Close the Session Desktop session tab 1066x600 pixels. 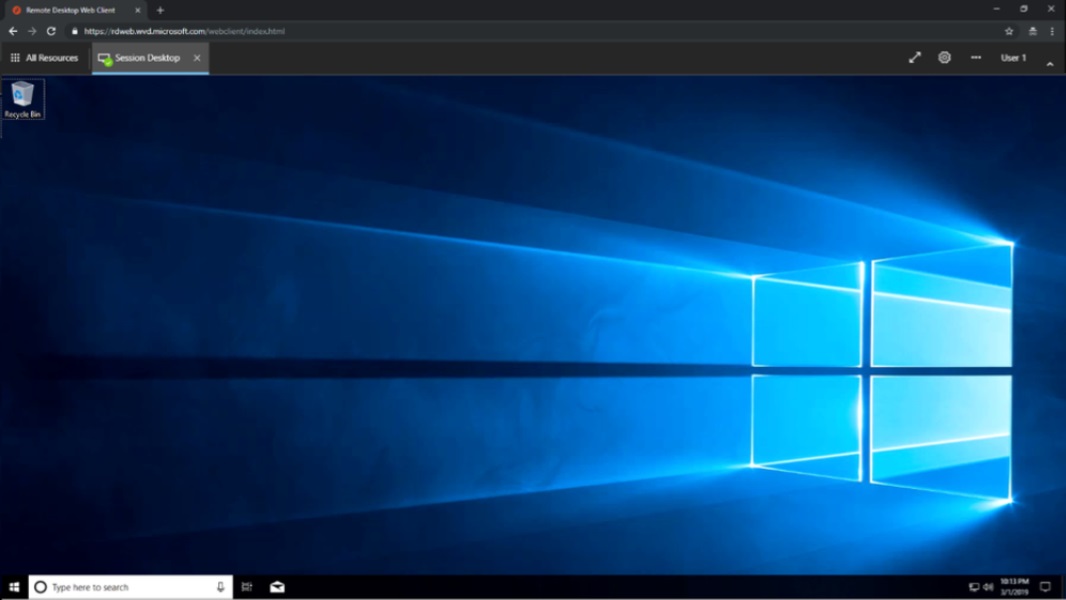(x=197, y=58)
